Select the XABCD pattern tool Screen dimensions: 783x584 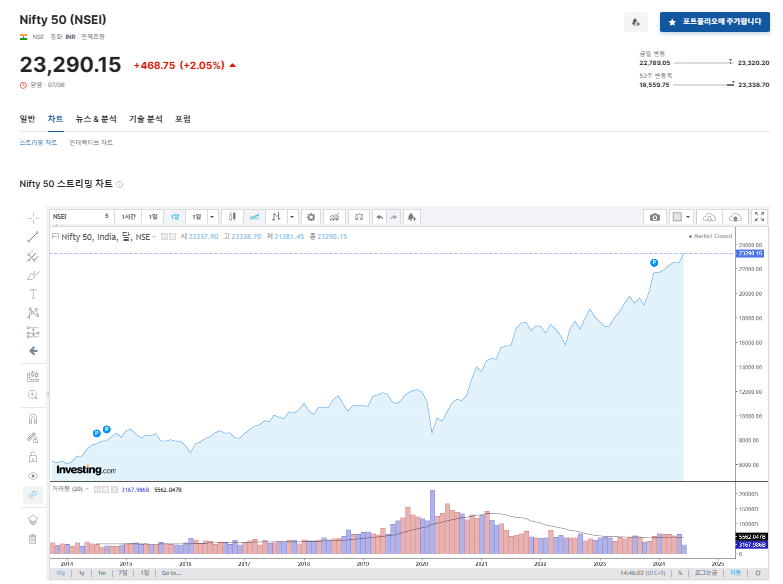(33, 313)
